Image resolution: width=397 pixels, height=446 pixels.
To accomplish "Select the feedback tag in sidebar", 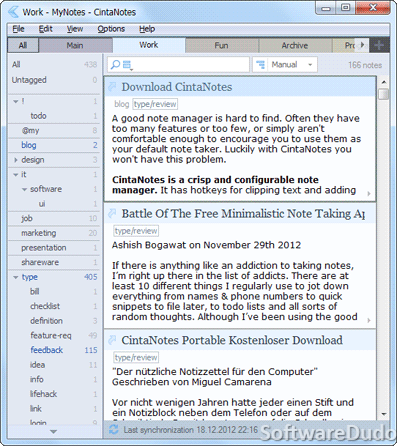I will (x=47, y=350).
